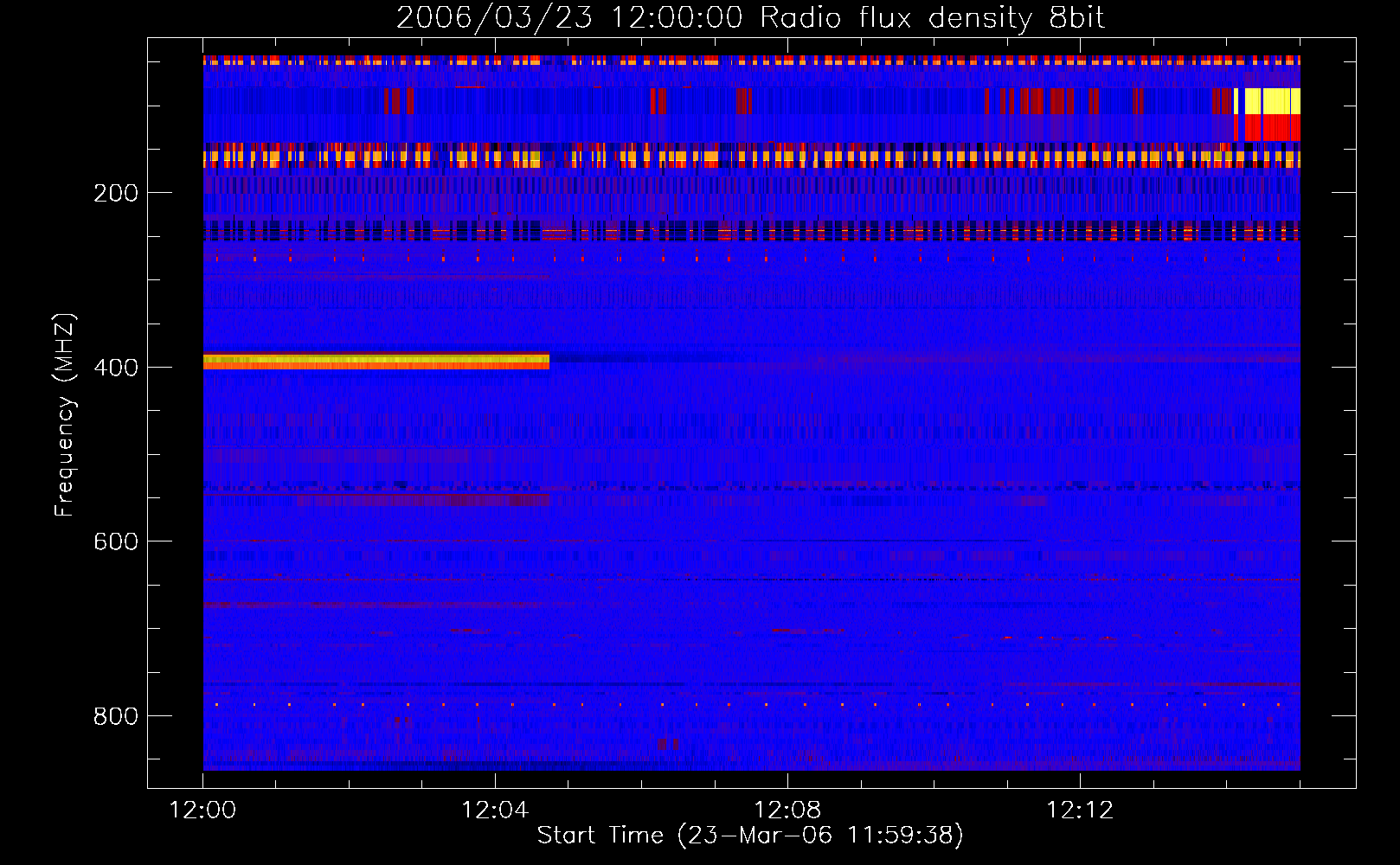This screenshot has width=1400, height=865.
Task: Select the 200 frequency tick label
Action: (116, 193)
